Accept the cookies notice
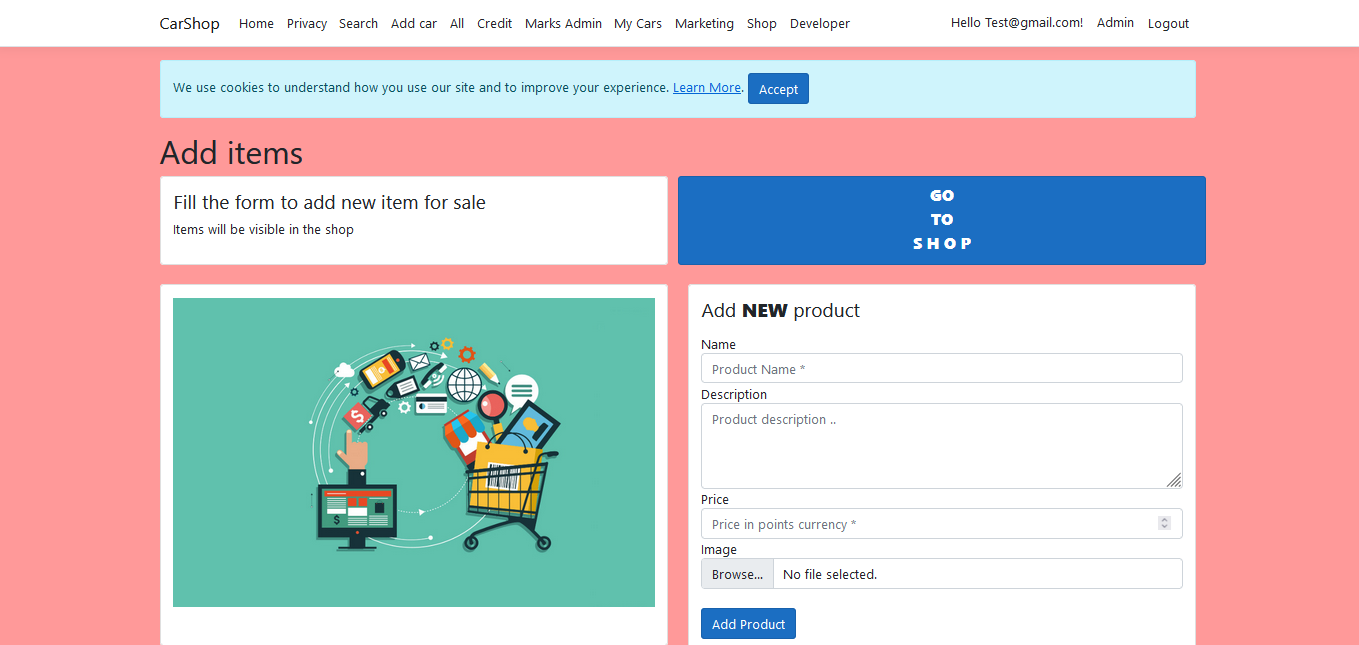 tap(778, 88)
